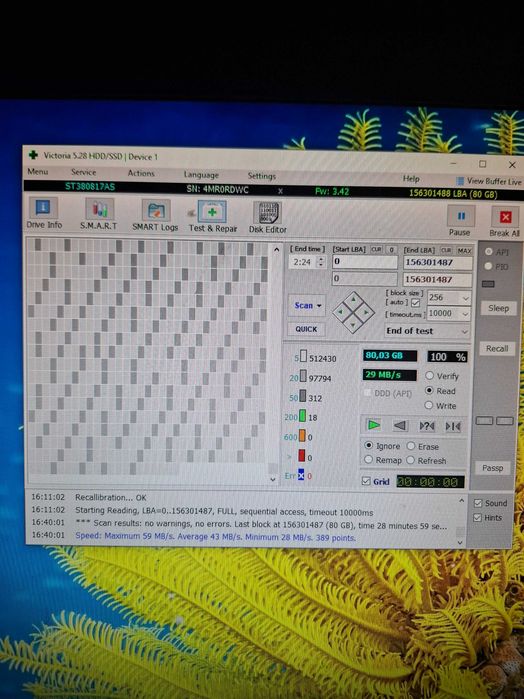Click the log panel scroll up arrow

click(461, 501)
